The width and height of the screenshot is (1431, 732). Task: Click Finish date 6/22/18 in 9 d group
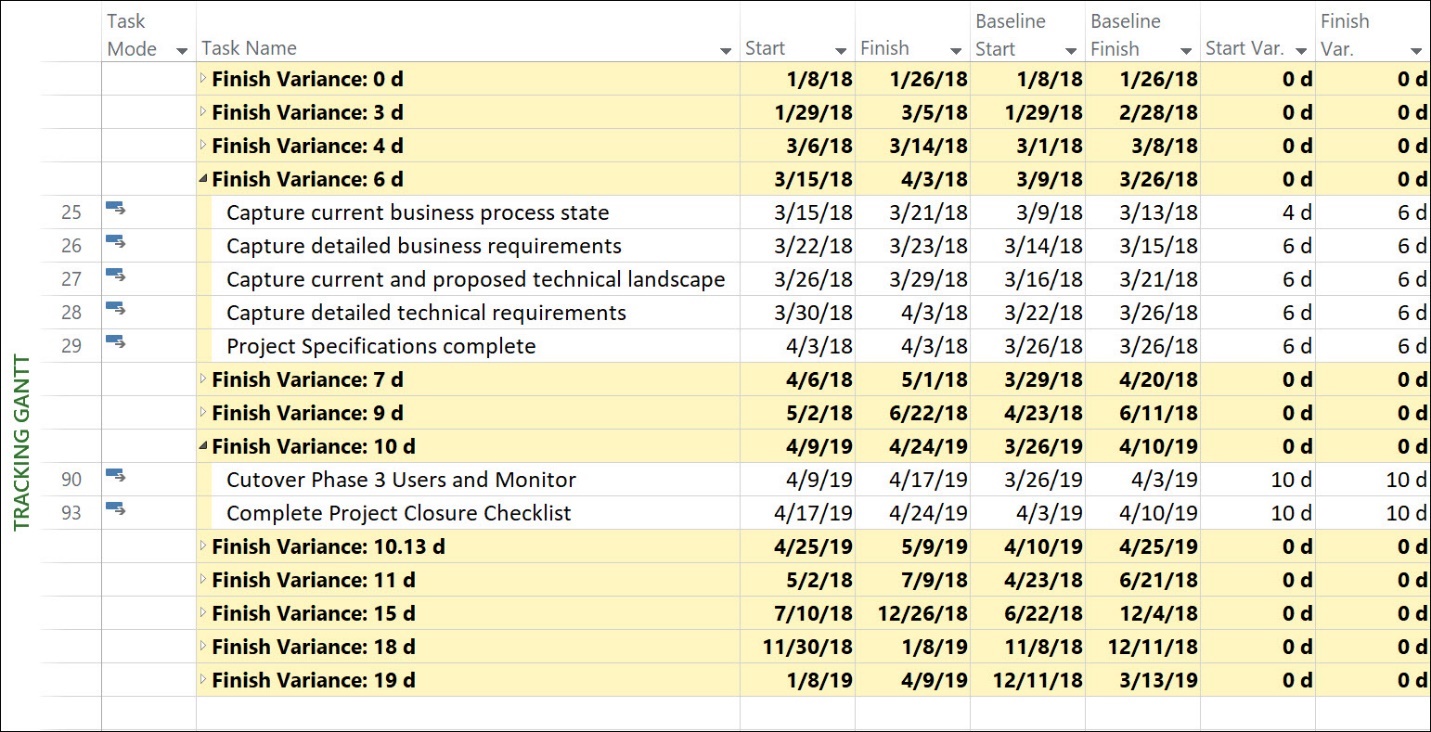(928, 413)
